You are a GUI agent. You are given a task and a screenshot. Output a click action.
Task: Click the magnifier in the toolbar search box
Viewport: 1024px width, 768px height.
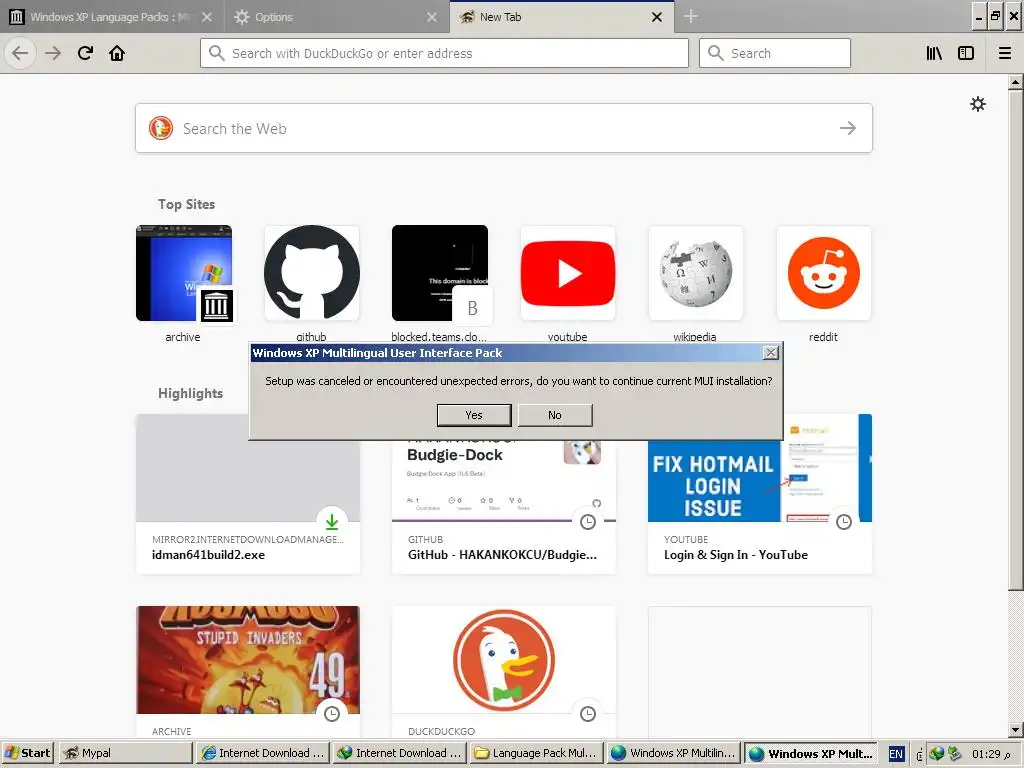coord(716,53)
